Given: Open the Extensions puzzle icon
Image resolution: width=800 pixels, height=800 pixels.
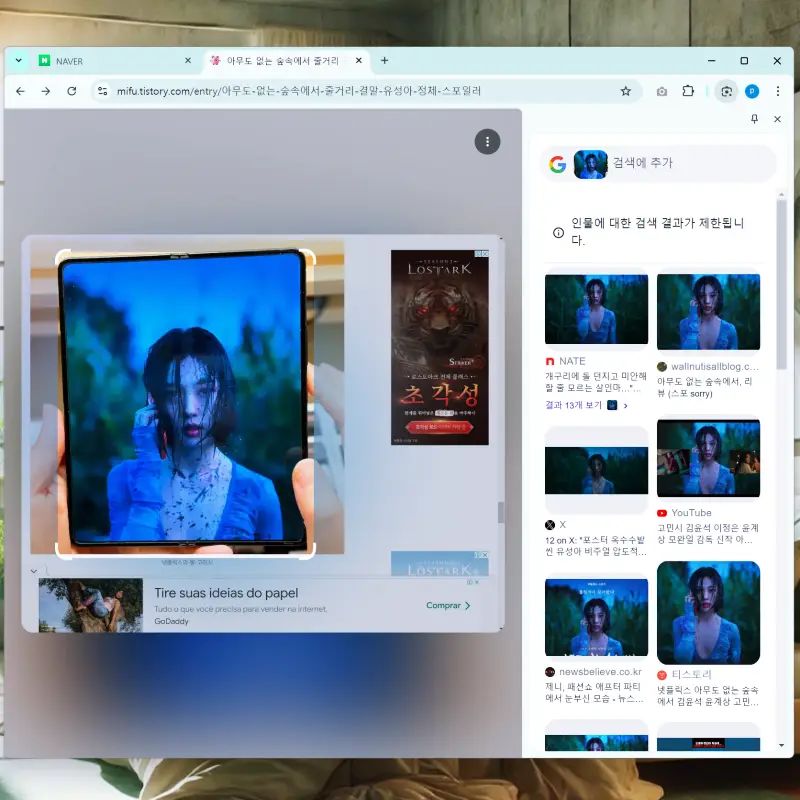Looking at the screenshot, I should point(688,91).
